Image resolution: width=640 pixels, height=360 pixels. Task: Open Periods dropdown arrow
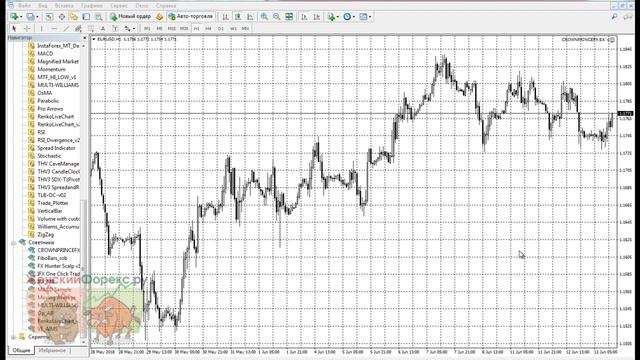(353, 17)
